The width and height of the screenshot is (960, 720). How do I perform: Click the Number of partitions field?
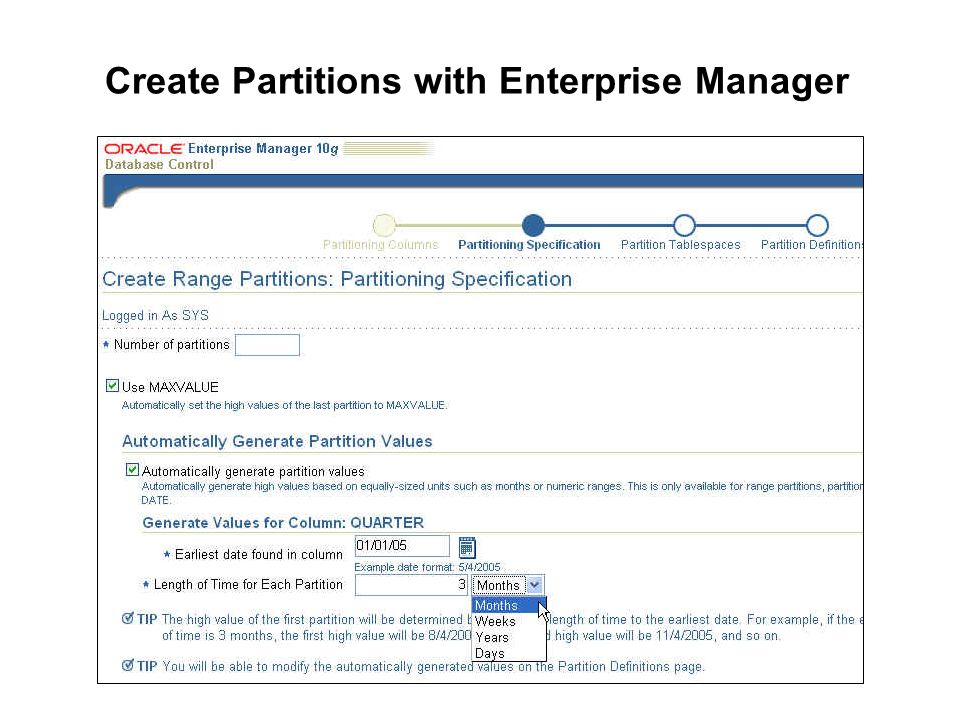(268, 345)
